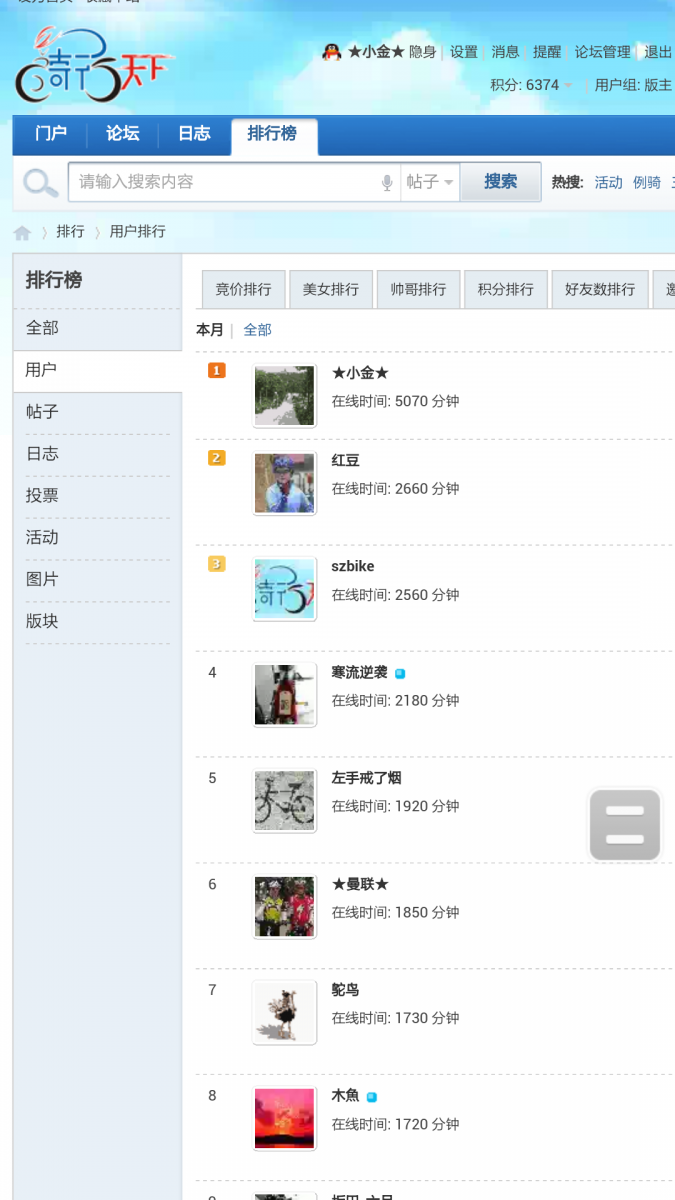675x1200 pixels.
Task: Tap the microphone voice search icon
Action: [x=387, y=182]
